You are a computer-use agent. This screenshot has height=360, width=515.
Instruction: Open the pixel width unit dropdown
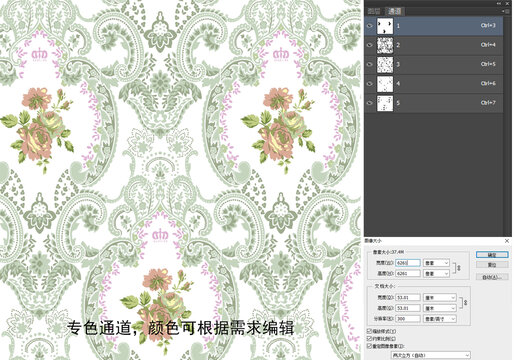pos(436,263)
